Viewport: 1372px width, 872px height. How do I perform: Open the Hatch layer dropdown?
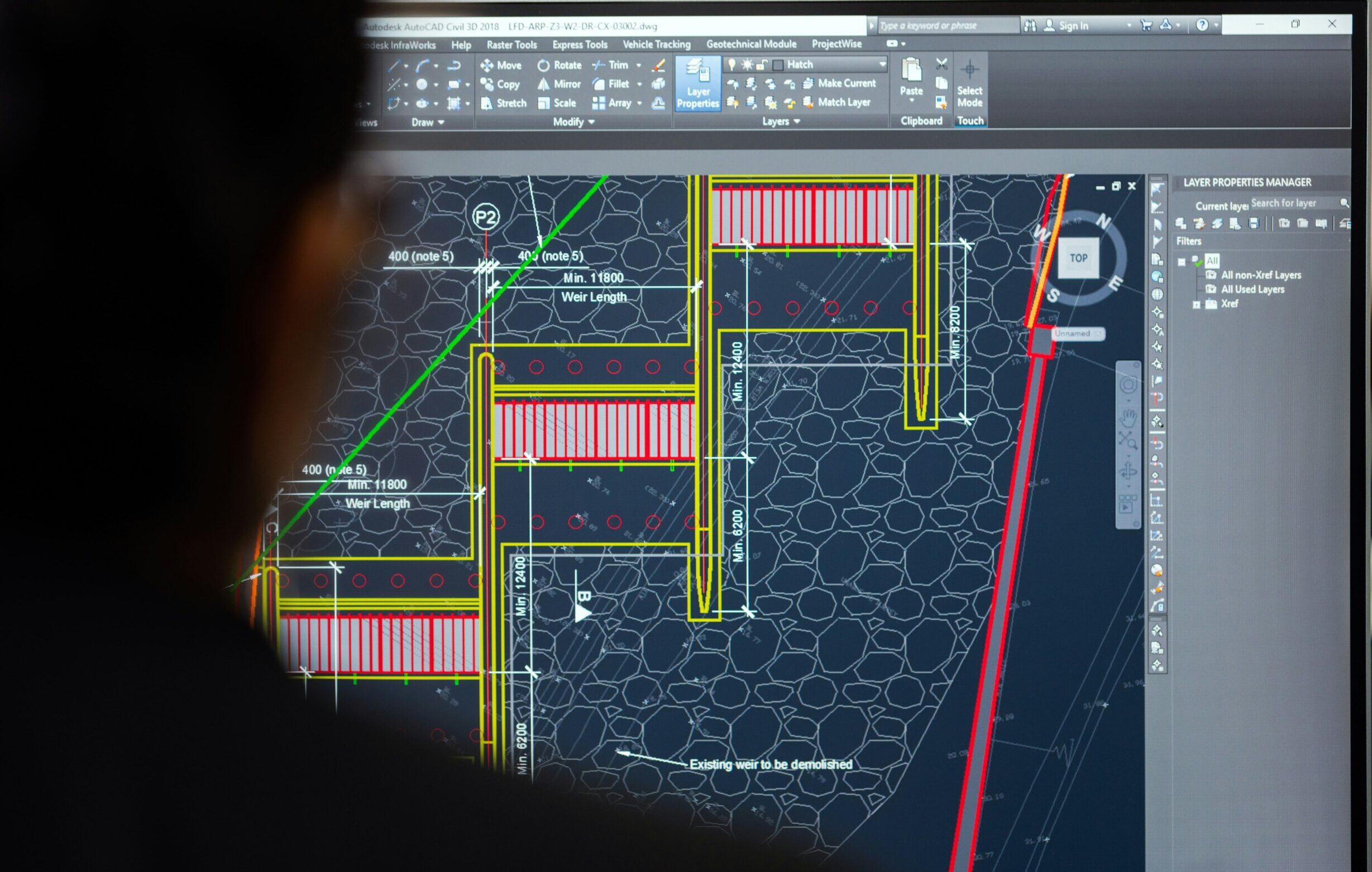tap(882, 64)
